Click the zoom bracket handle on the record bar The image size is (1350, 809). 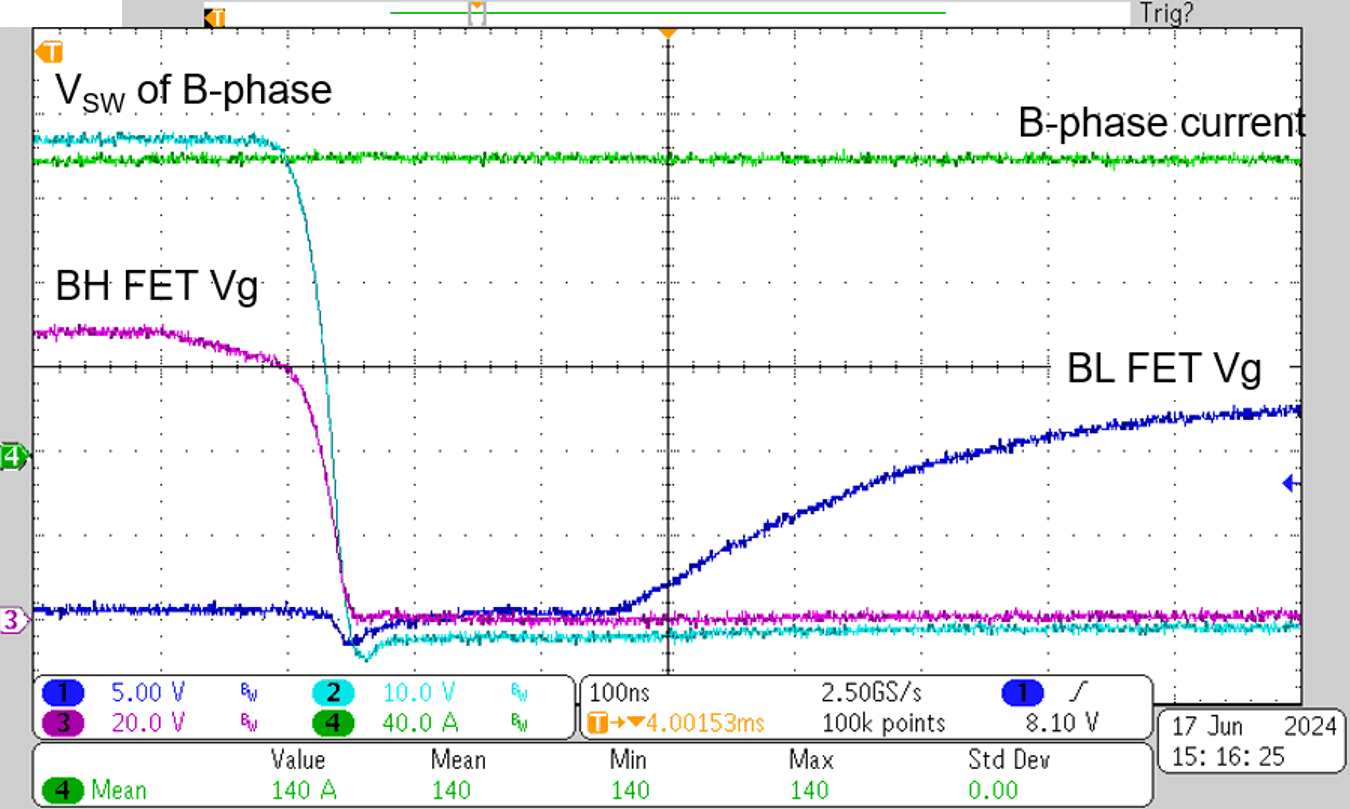pyautogui.click(x=478, y=13)
